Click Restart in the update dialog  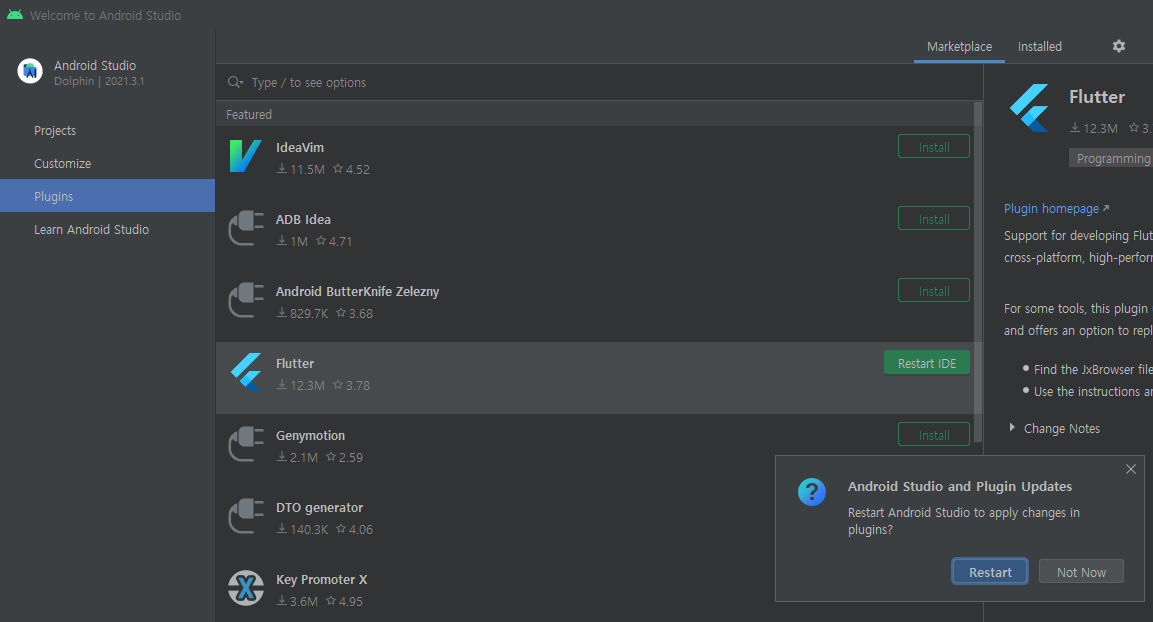990,572
